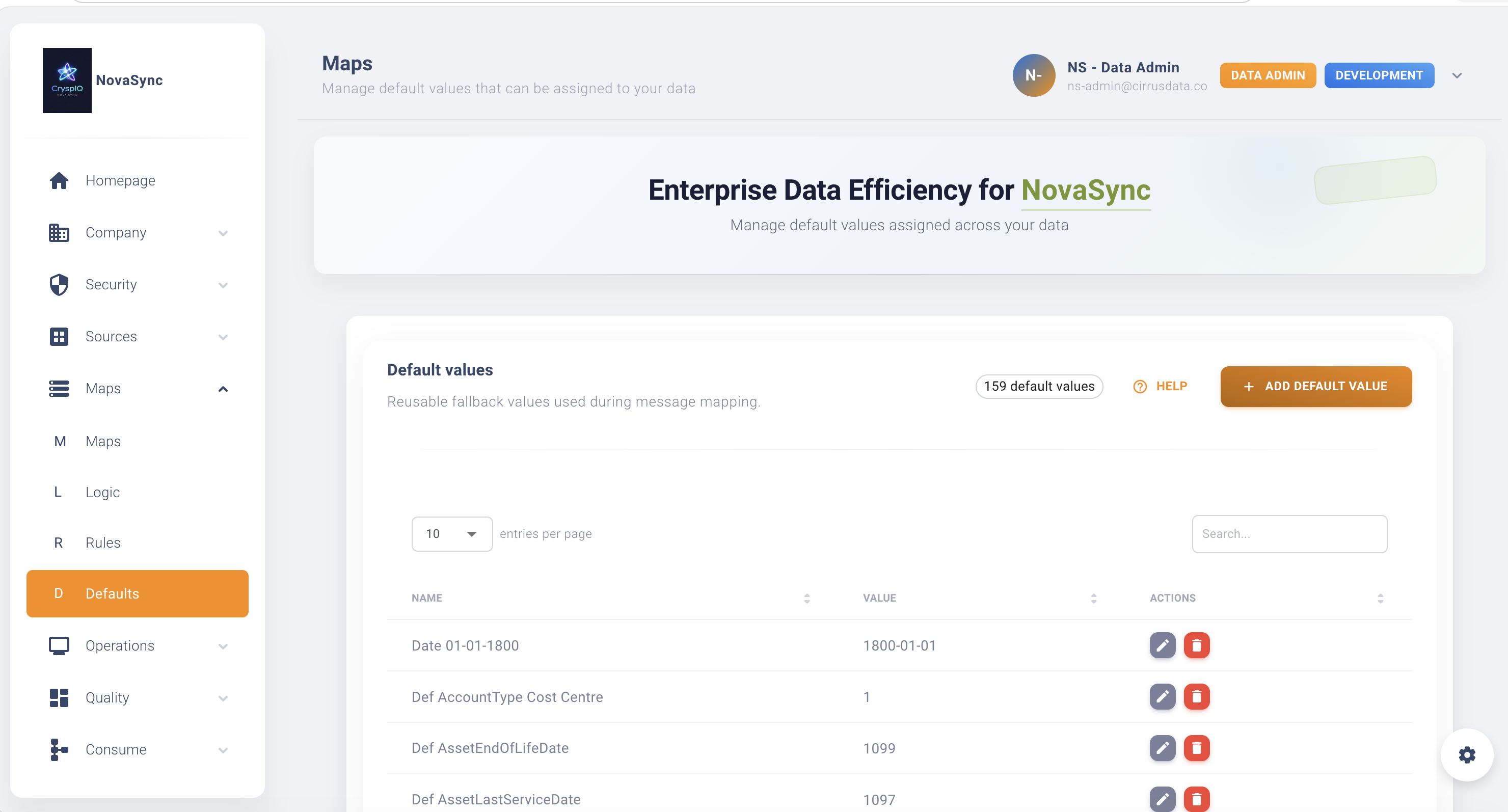1508x812 pixels.
Task: Edit the Def AssetLastServiceDate entry
Action: 1162,799
